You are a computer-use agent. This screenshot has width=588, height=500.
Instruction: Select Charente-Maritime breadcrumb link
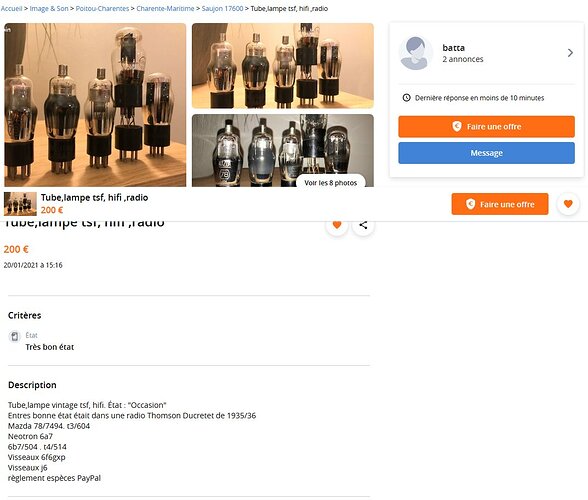(x=165, y=8)
